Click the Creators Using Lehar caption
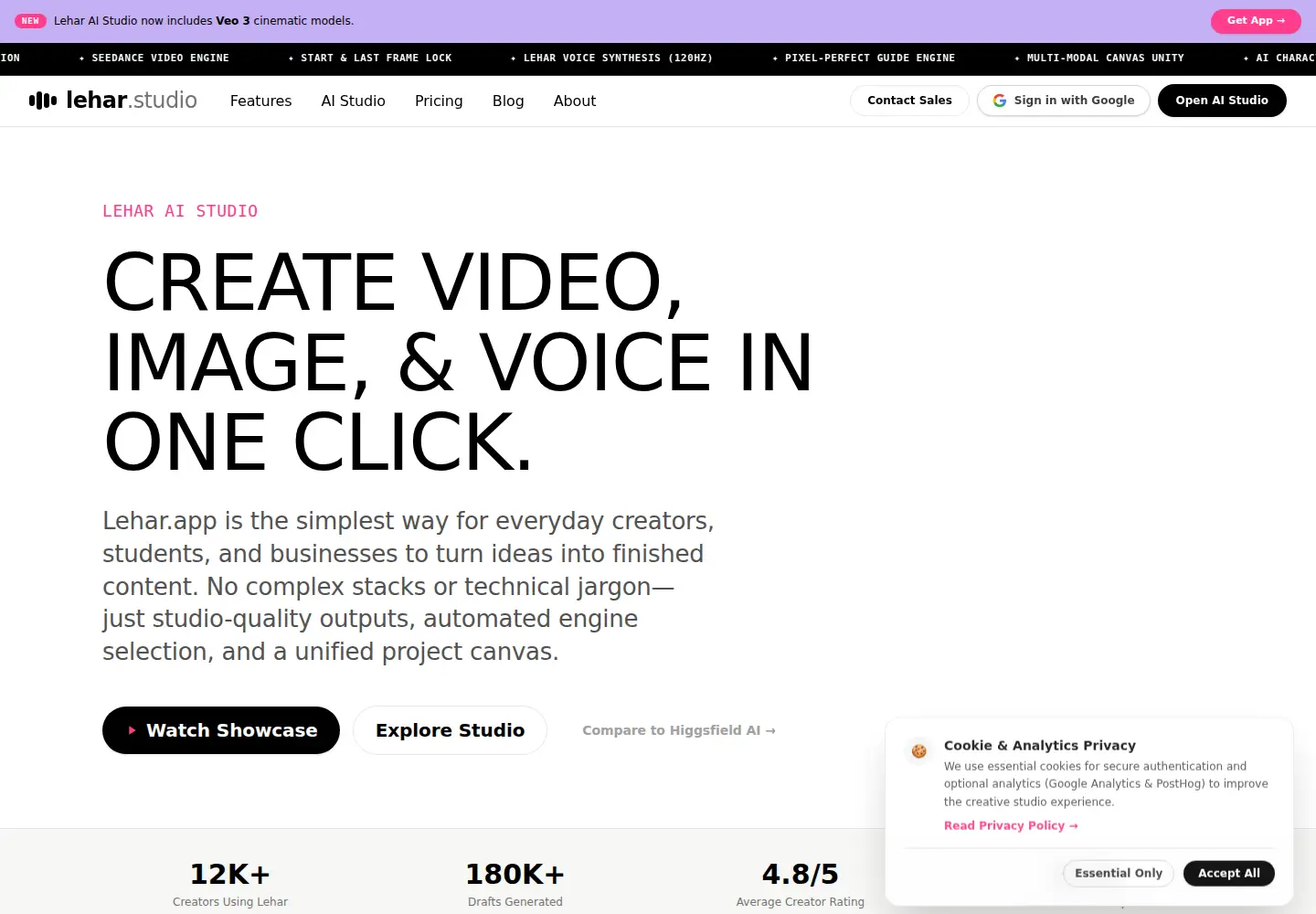The image size is (1316, 914). click(230, 902)
